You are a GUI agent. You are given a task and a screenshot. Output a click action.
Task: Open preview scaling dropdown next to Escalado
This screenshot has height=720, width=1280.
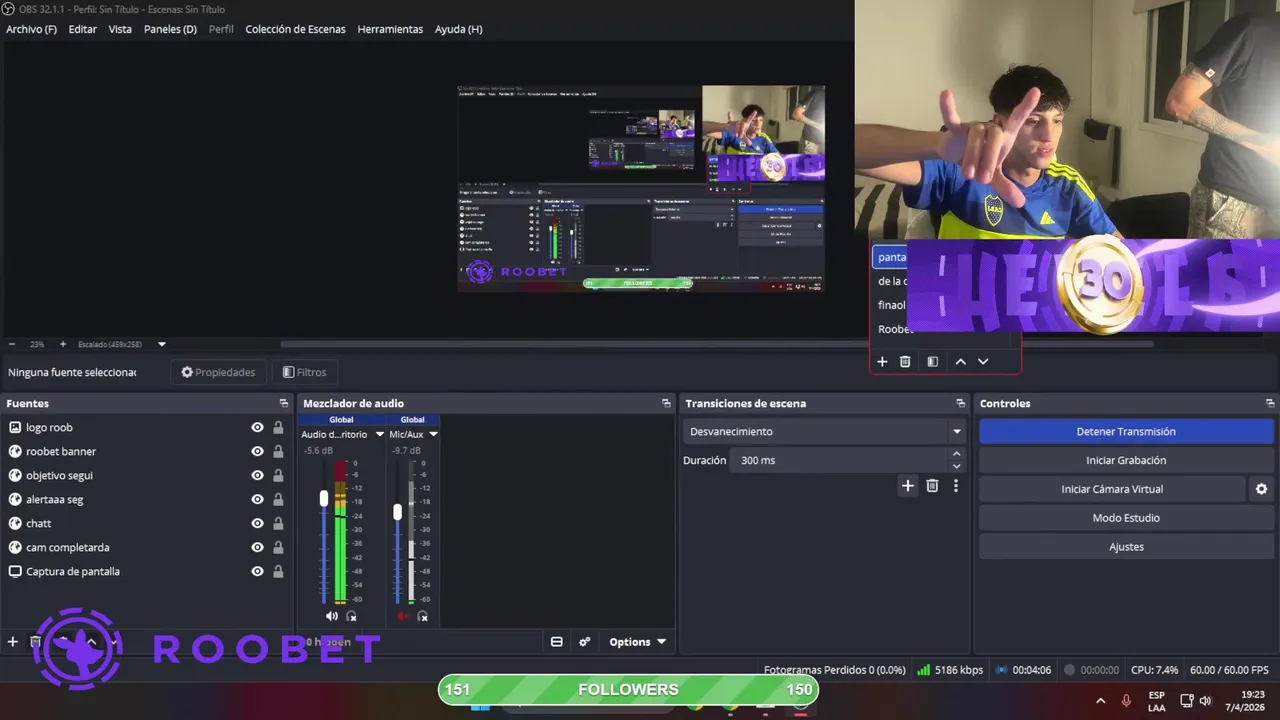pos(161,344)
